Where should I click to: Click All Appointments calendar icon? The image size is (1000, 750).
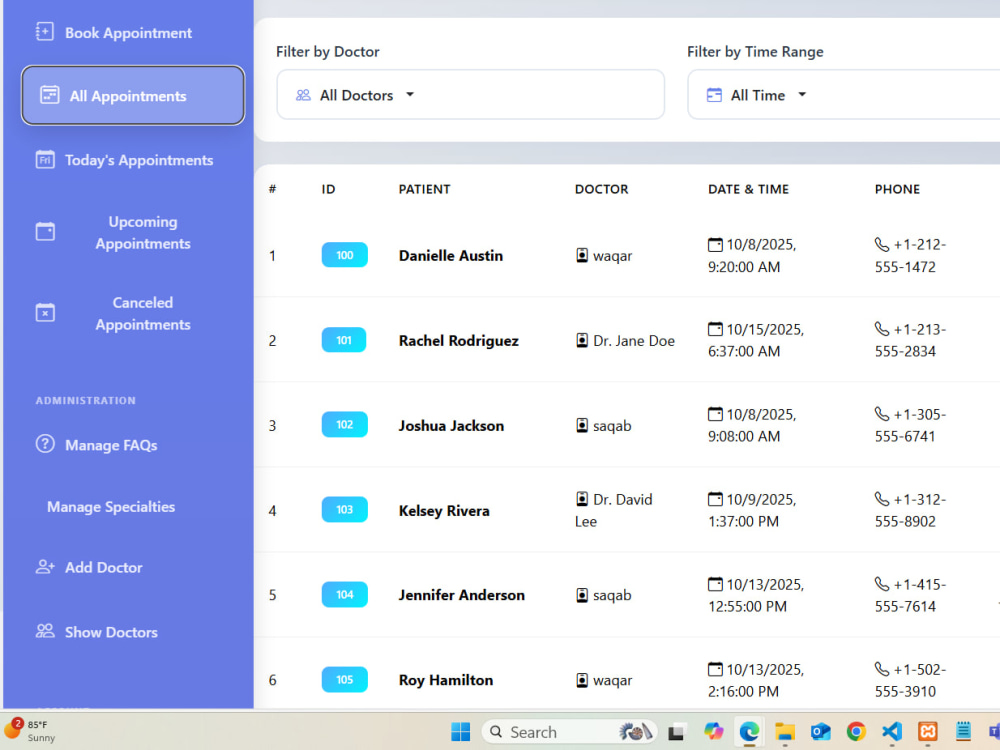50,95
